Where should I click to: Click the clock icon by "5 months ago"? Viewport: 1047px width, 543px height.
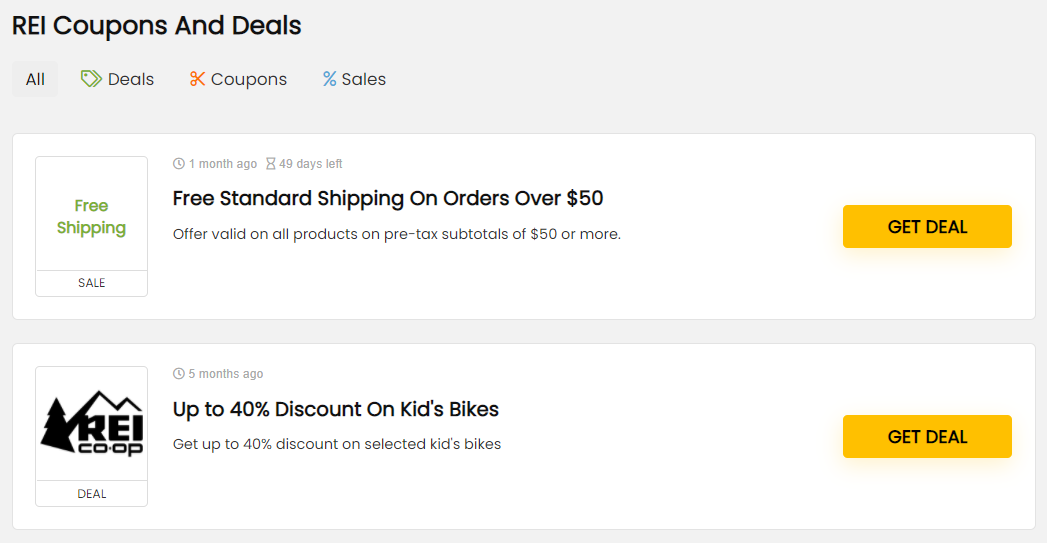click(x=178, y=373)
